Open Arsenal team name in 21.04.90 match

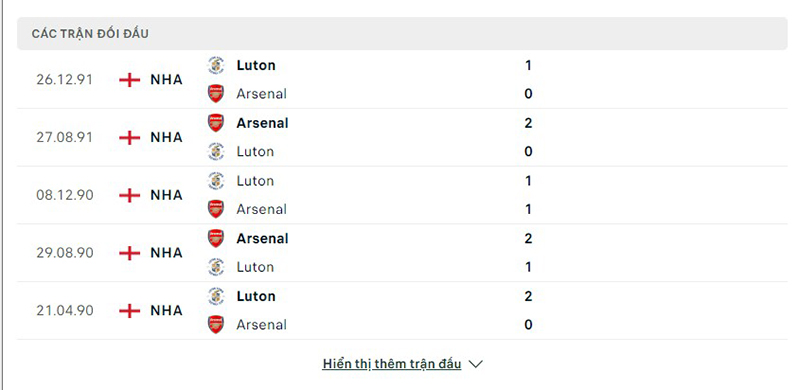[262, 325]
